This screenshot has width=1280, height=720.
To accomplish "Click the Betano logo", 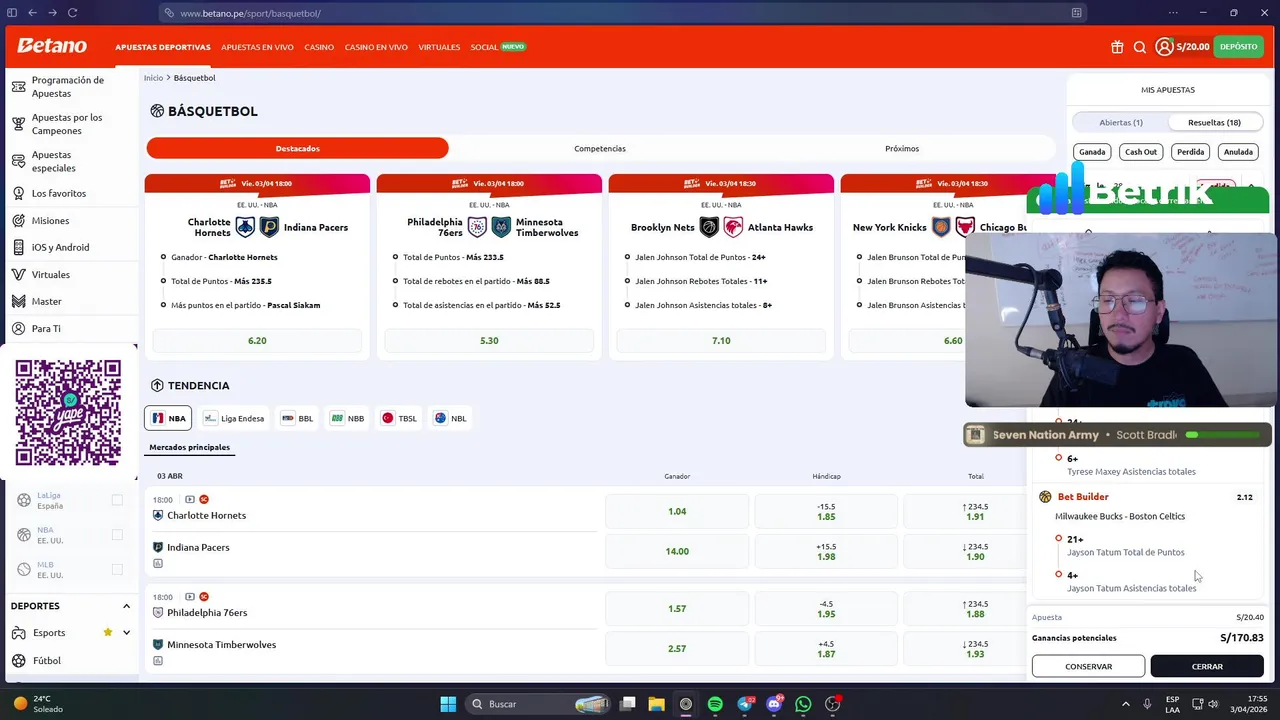I will [52, 46].
